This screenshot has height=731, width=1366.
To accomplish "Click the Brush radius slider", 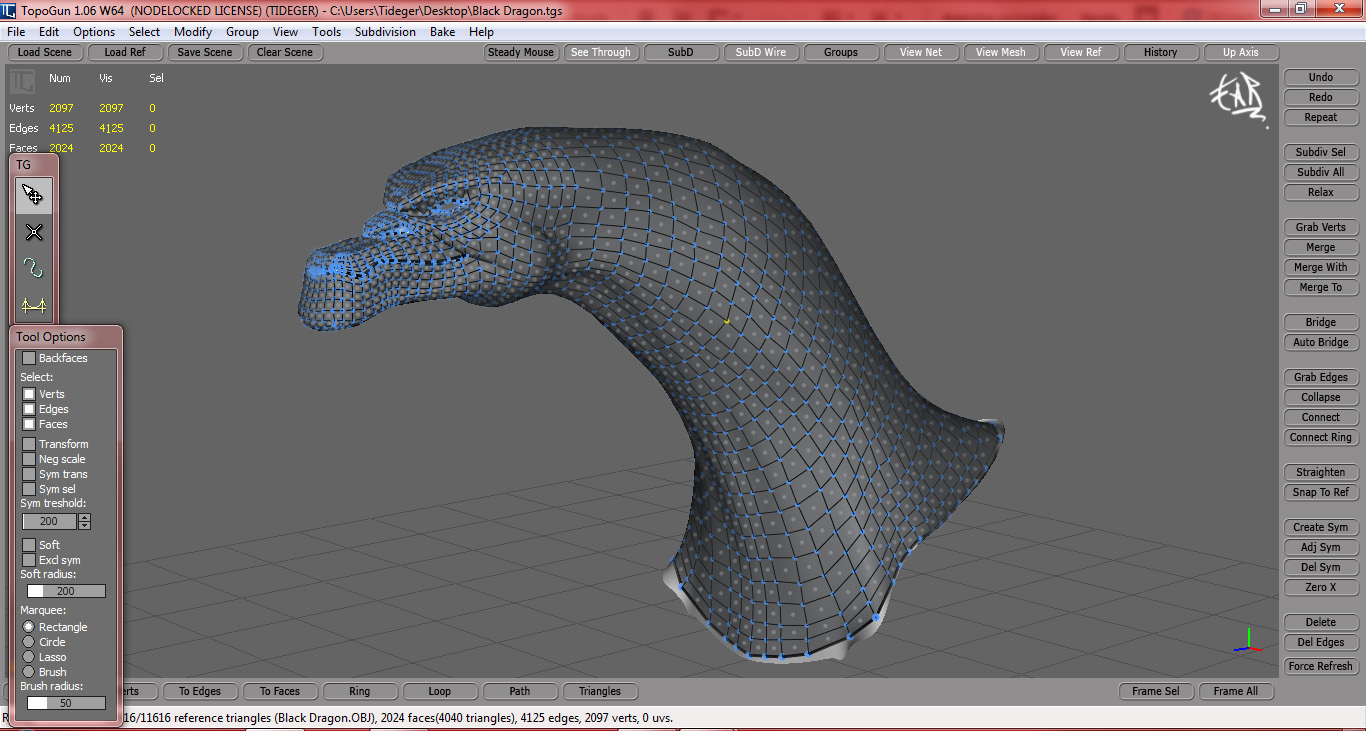I will point(66,703).
